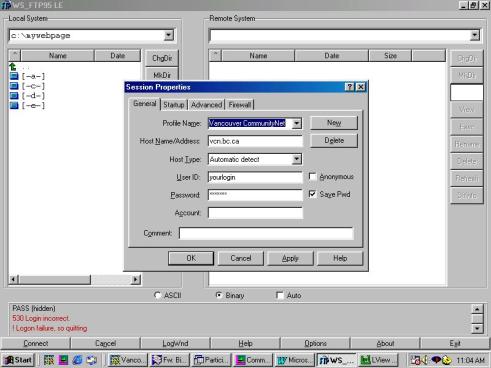Select the [-a-] drive icon

point(14,76)
